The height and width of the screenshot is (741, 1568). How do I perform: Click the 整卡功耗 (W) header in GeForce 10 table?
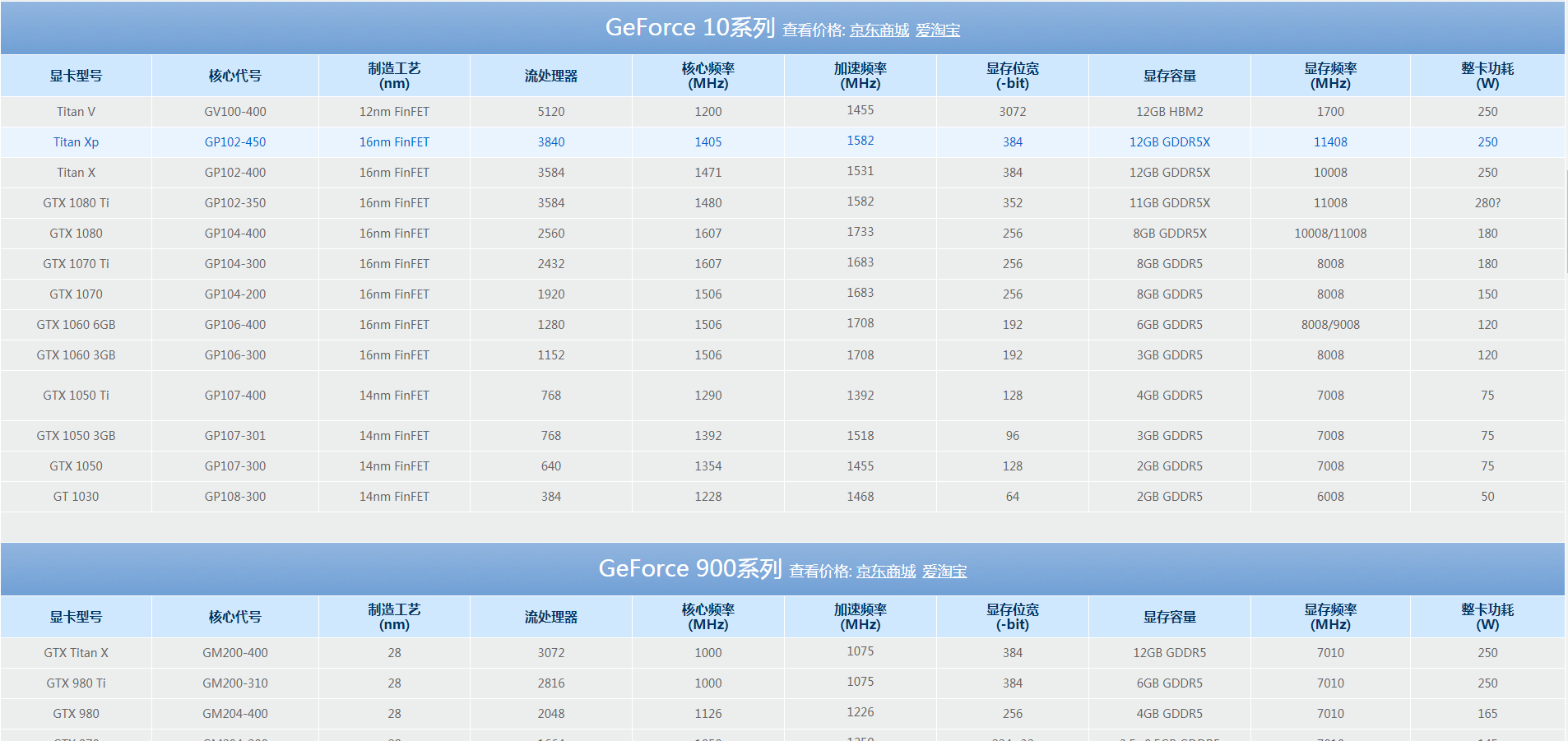coord(1487,76)
